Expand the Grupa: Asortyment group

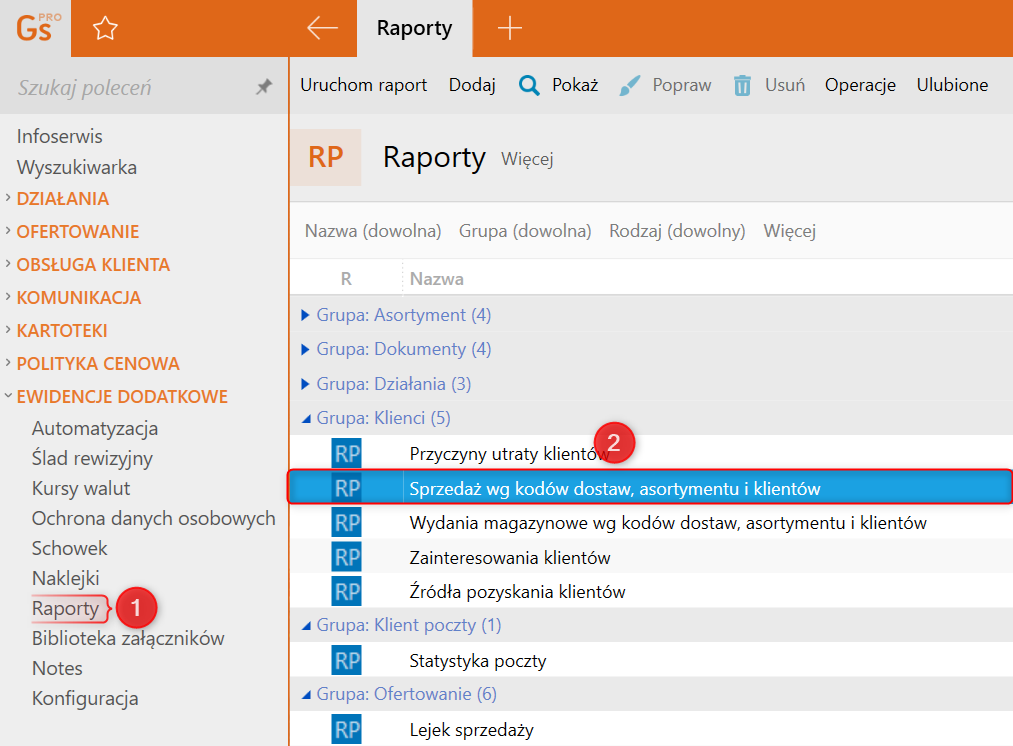click(306, 316)
